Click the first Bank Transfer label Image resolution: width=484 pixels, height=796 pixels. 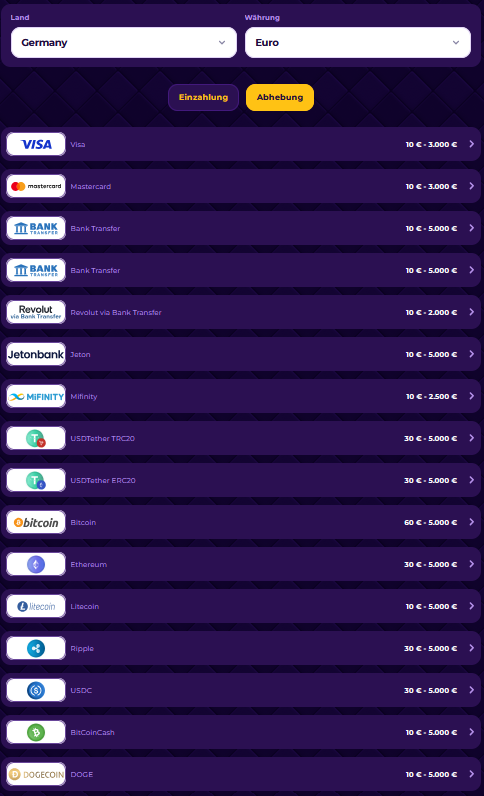(x=95, y=228)
